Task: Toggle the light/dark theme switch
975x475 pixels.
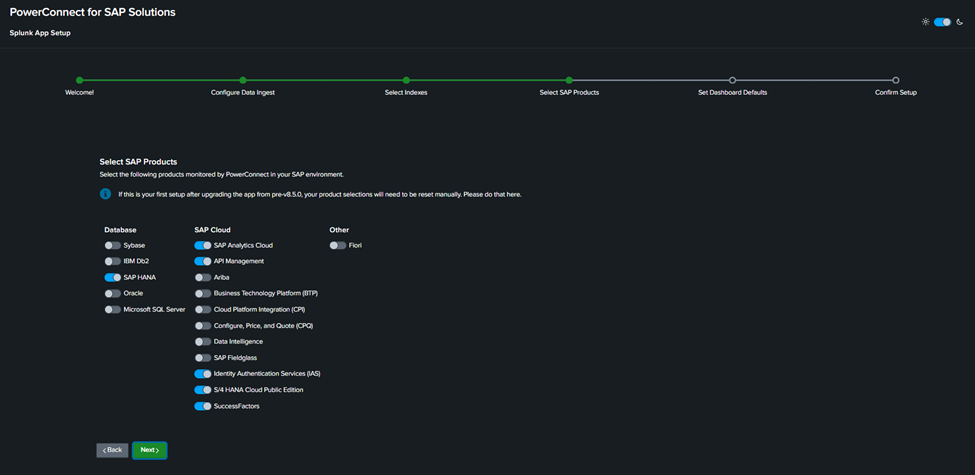Action: 942,21
